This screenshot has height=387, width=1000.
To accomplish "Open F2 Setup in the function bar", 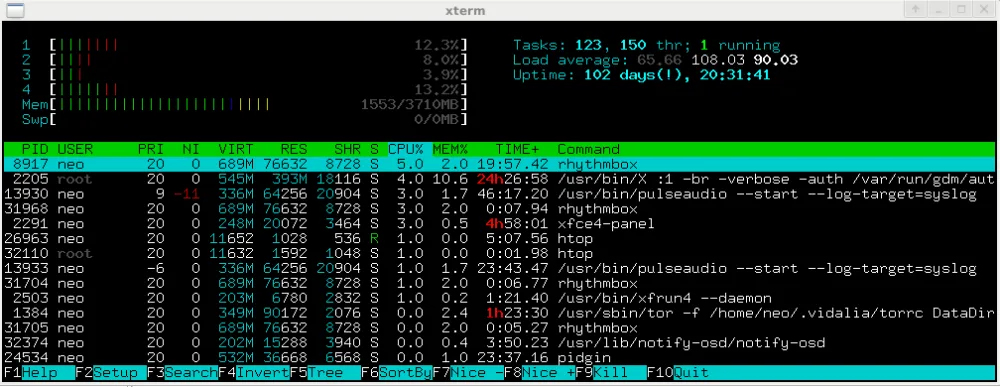I will 111,373.
